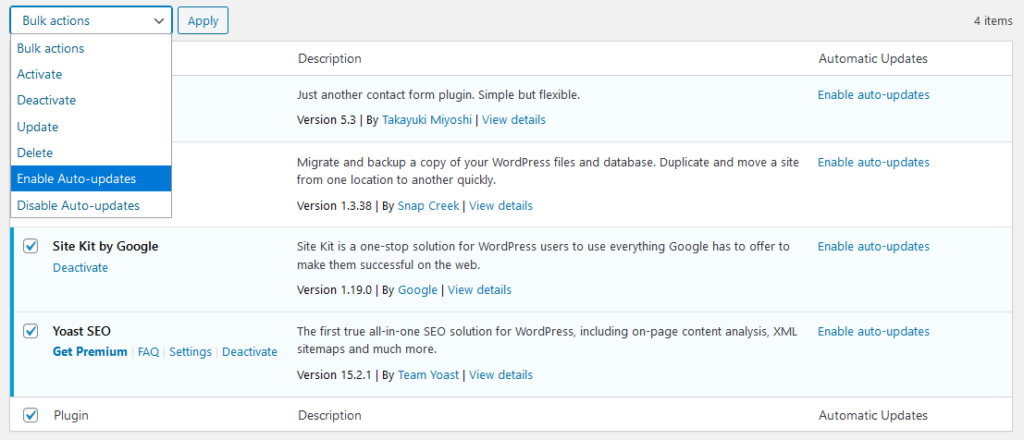This screenshot has height=440, width=1024.
Task: Click the footer Automatic Updates column label
Action: pyautogui.click(x=873, y=415)
